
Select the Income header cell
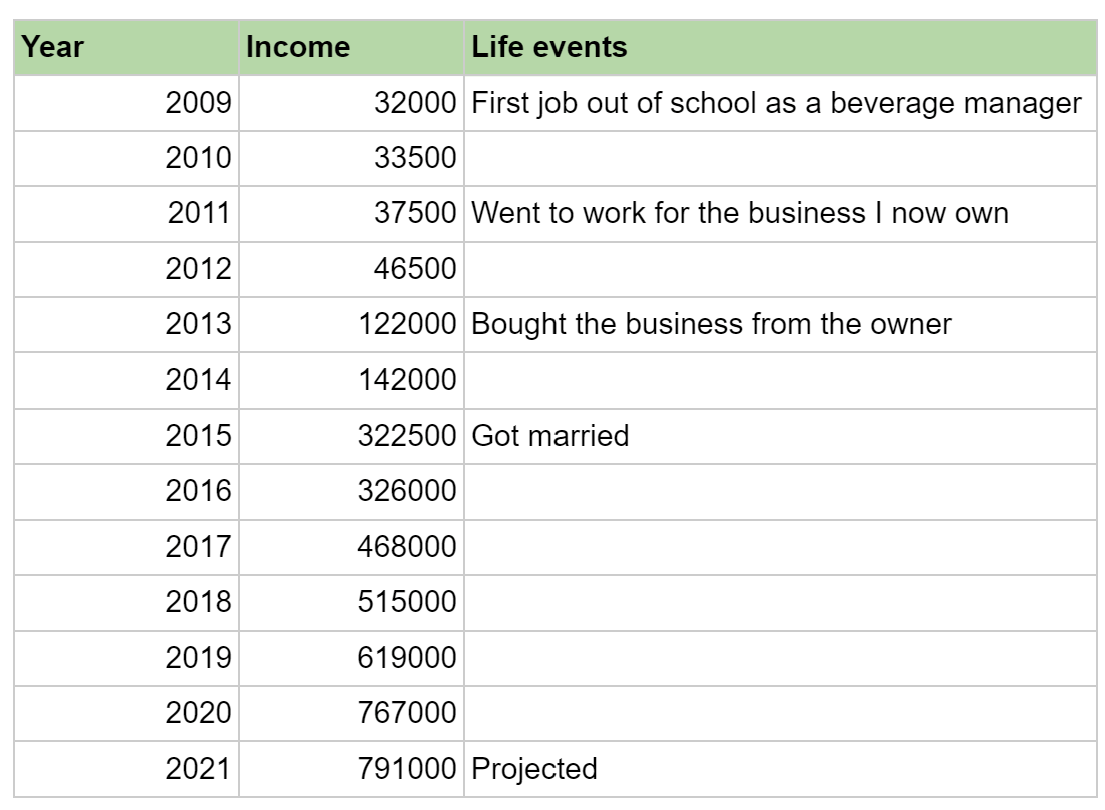pos(352,47)
